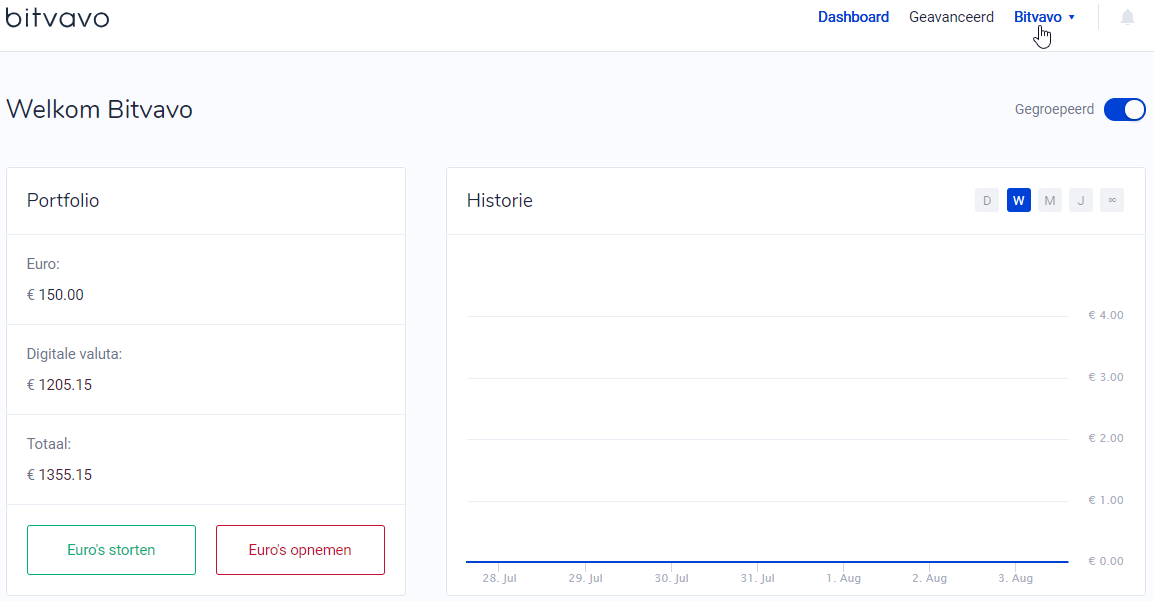This screenshot has height=601, width=1154.
Task: Click the 28. Jul date on chart axis
Action: 500,578
